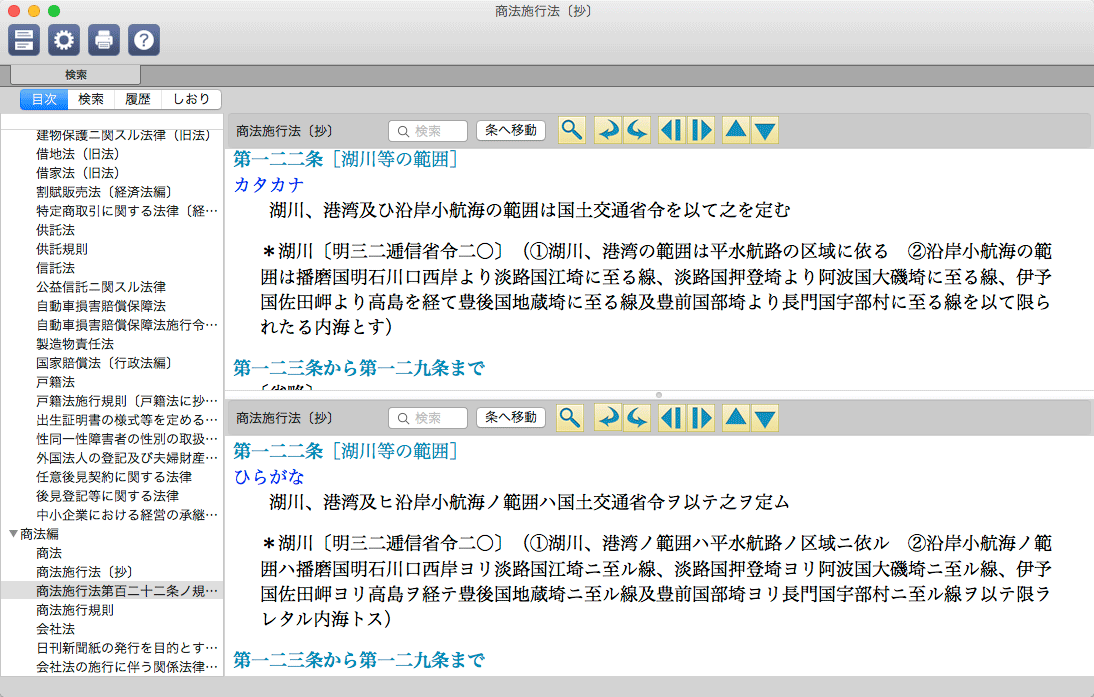This screenshot has height=697, width=1094.
Task: Select the 目次 tab
Action: pos(44,99)
